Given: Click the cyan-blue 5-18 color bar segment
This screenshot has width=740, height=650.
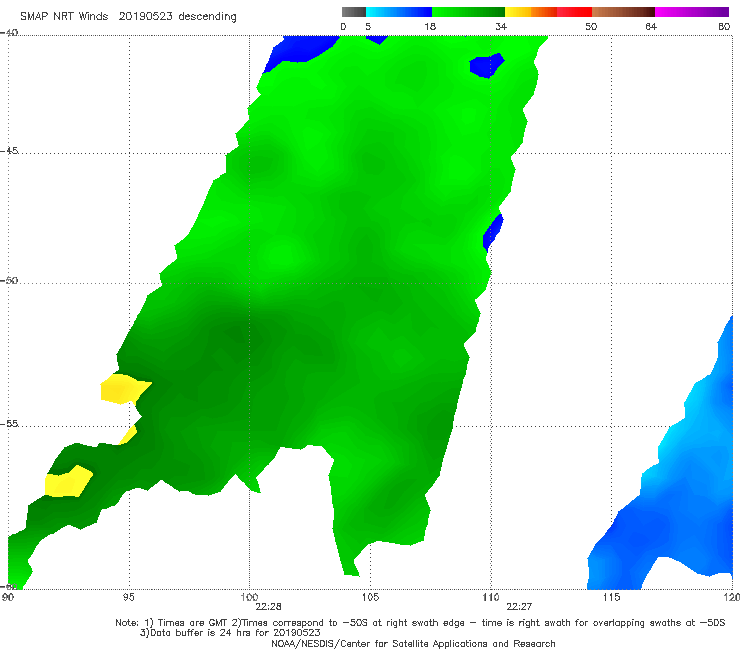Looking at the screenshot, I should click(x=399, y=12).
